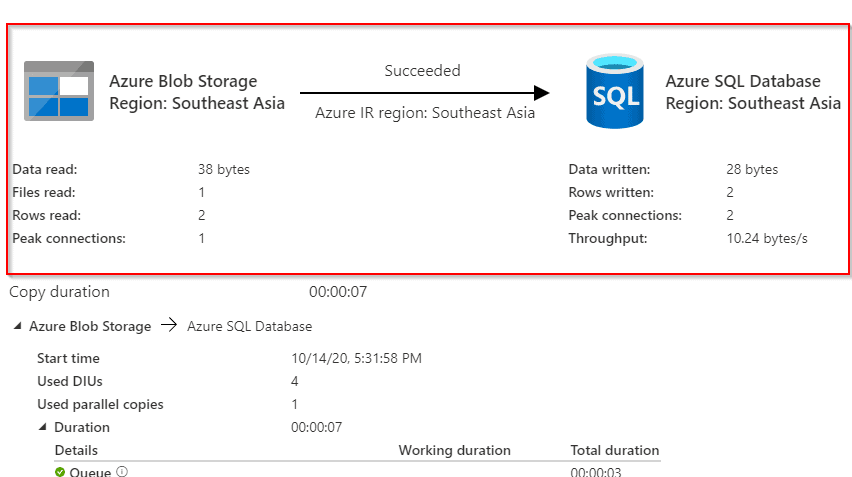Click the long arrow between source and sink
Screen dimensions: 852x477
[x=425, y=93]
